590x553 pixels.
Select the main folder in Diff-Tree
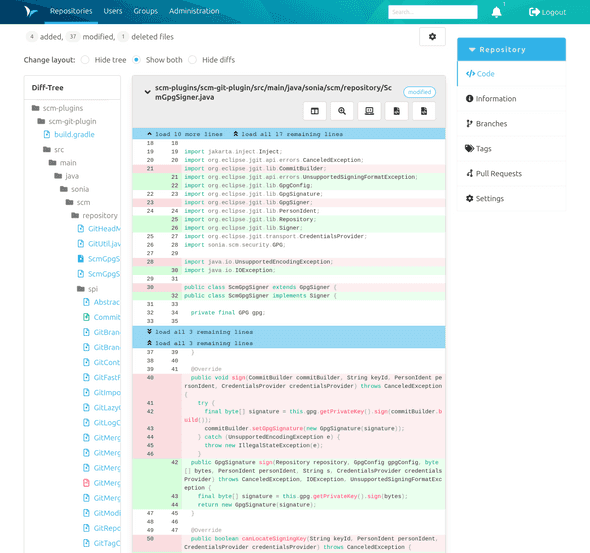click(62, 163)
